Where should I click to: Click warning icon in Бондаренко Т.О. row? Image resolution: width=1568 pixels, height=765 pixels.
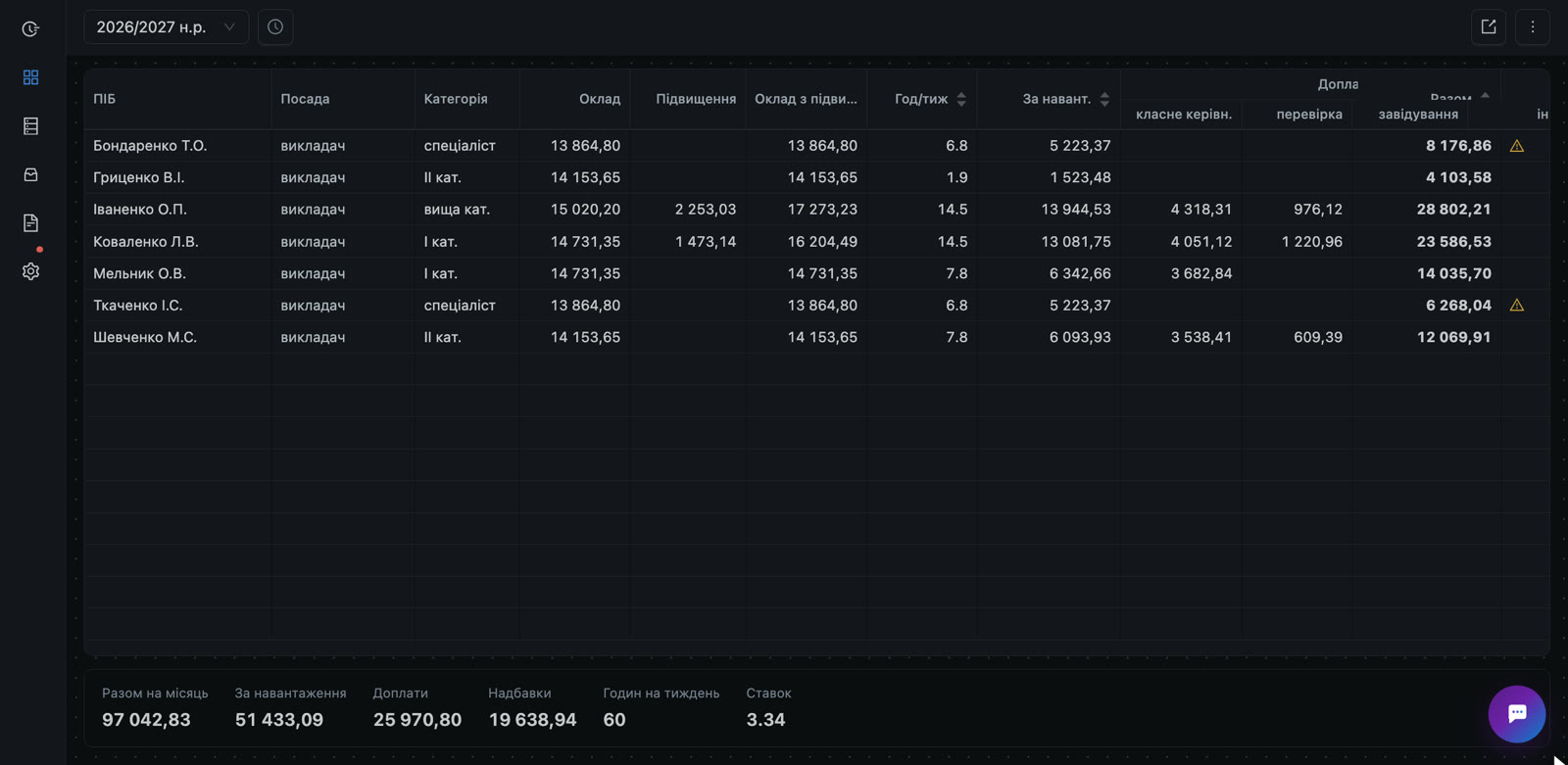[1517, 146]
